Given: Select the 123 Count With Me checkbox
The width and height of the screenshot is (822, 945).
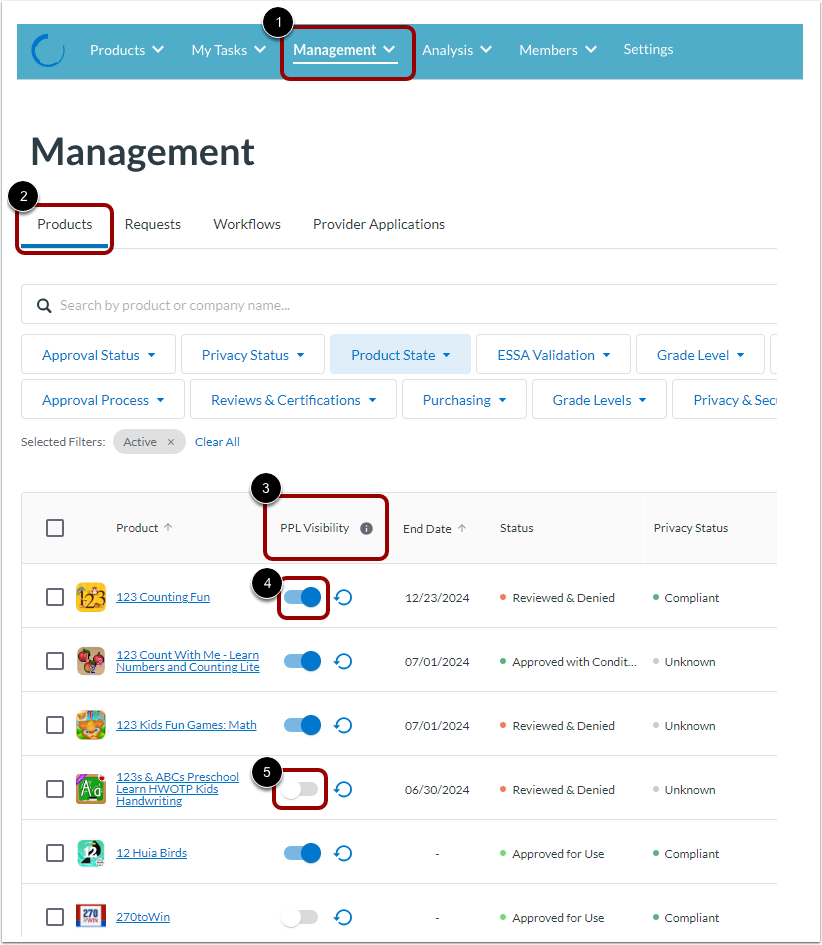Looking at the screenshot, I should 55,661.
